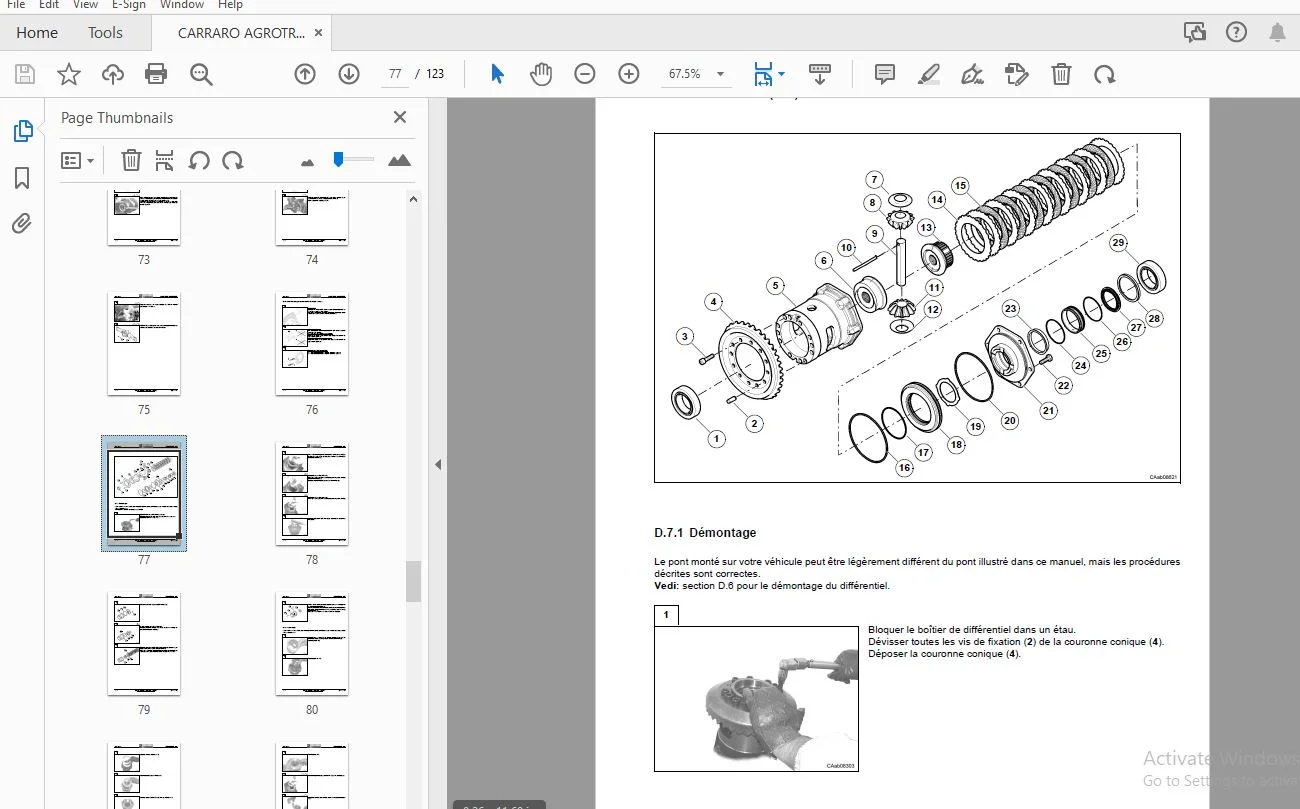Select page 77 thumbnail
This screenshot has height=809, width=1300.
pos(144,493)
